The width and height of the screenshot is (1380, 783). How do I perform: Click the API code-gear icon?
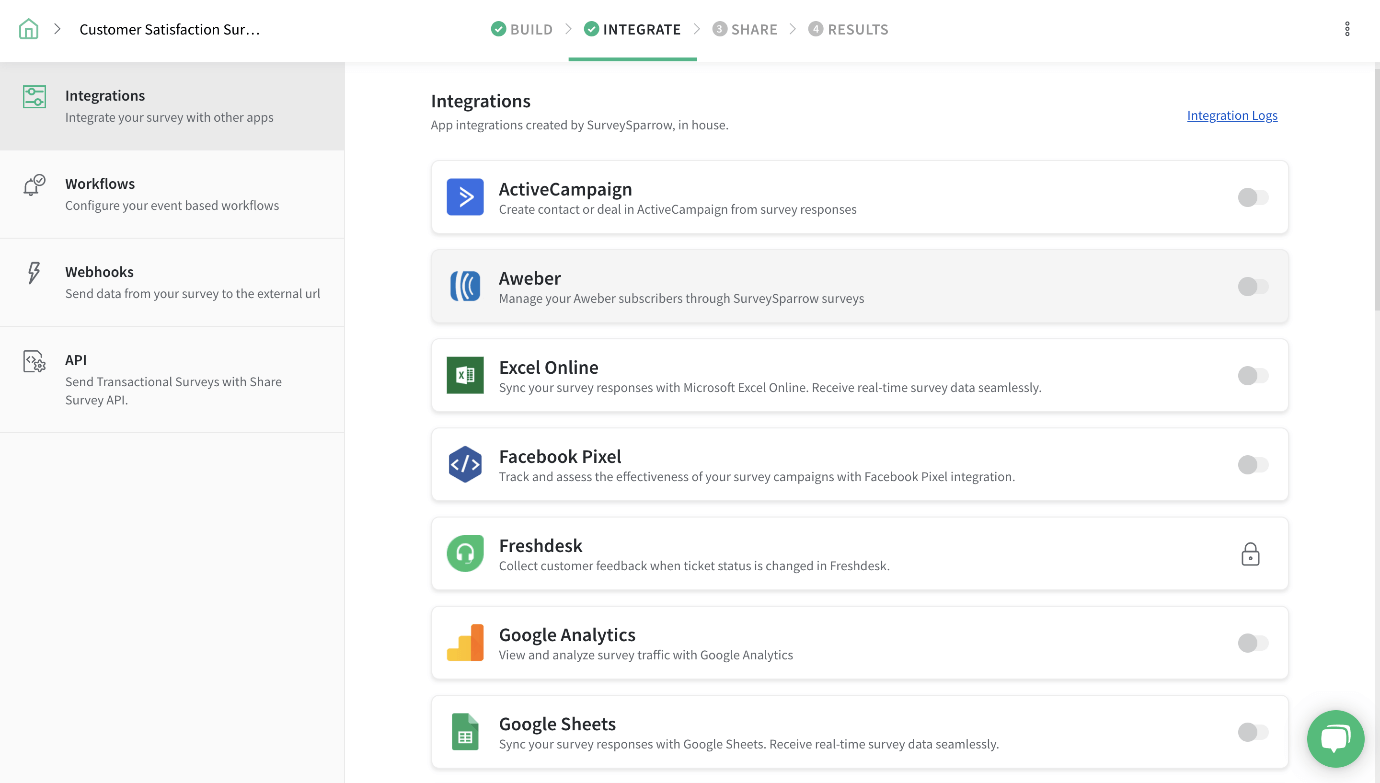[34, 361]
